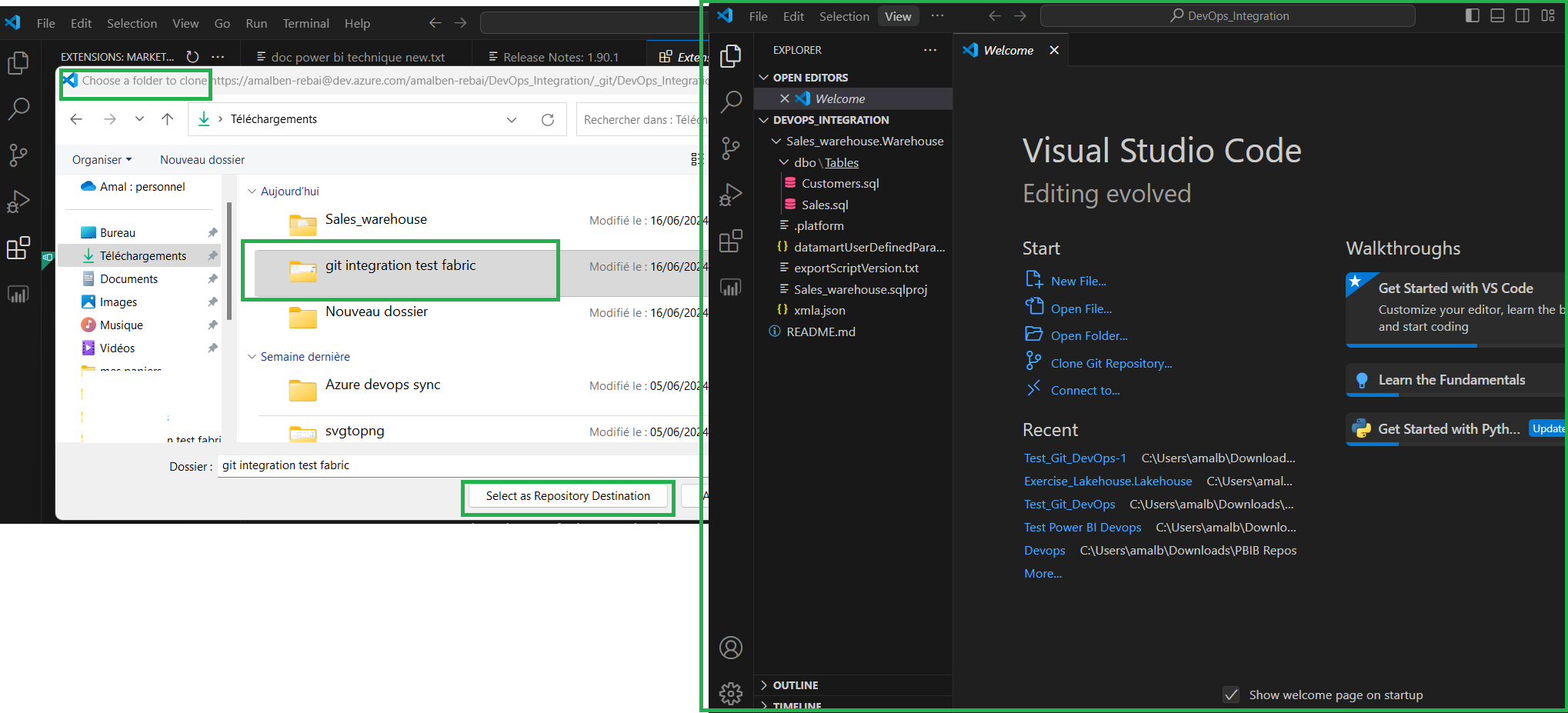Customize layout icon in title bar
The width and height of the screenshot is (1568, 713).
coord(1548,15)
